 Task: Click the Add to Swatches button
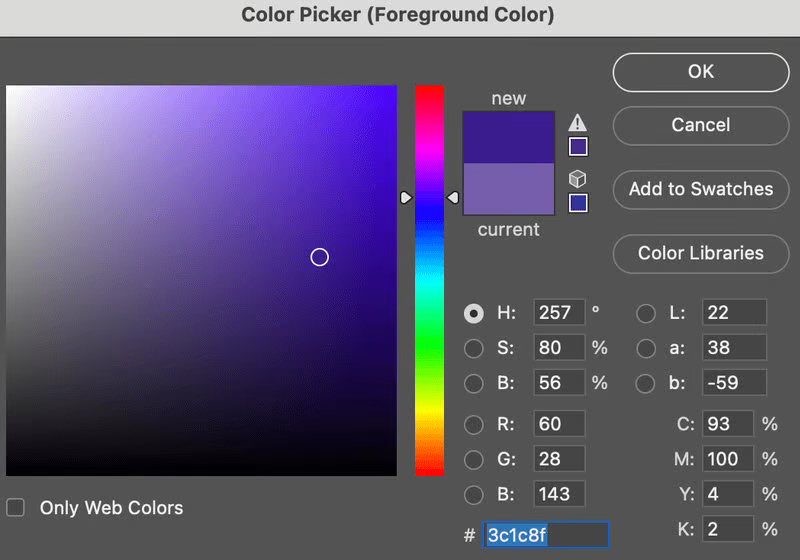pyautogui.click(x=701, y=189)
